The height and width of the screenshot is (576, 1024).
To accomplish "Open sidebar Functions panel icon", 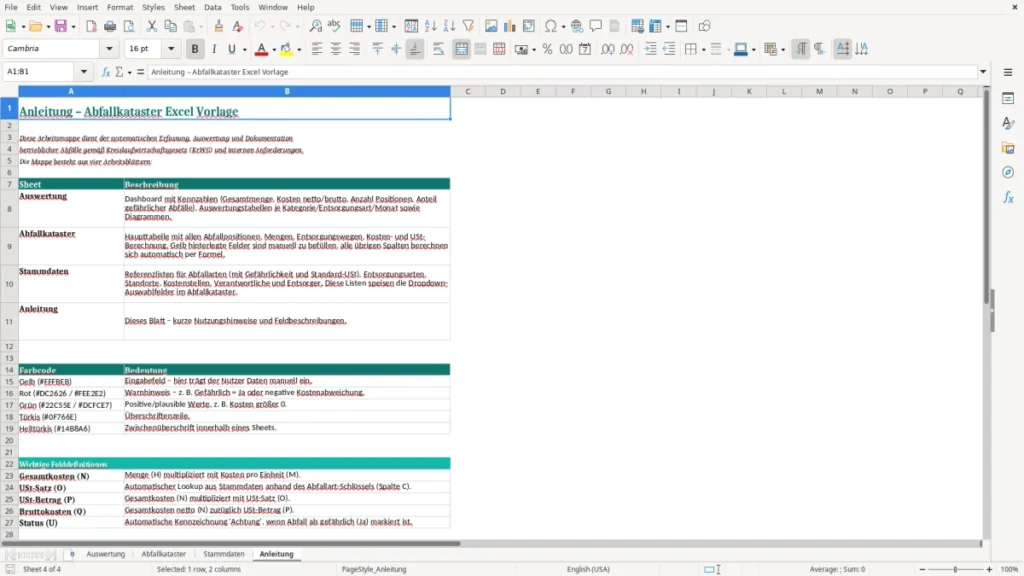I will (x=1008, y=197).
